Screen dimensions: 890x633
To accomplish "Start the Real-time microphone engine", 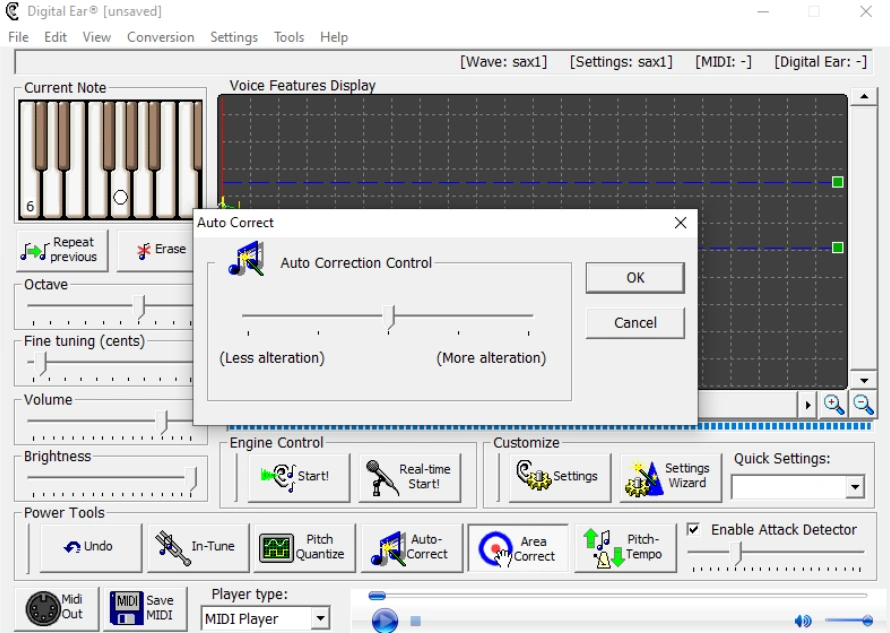I will (409, 476).
